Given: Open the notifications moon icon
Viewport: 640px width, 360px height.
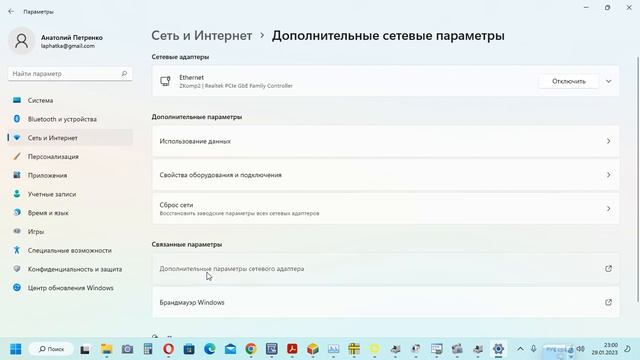Looking at the screenshot, I should (x=628, y=349).
